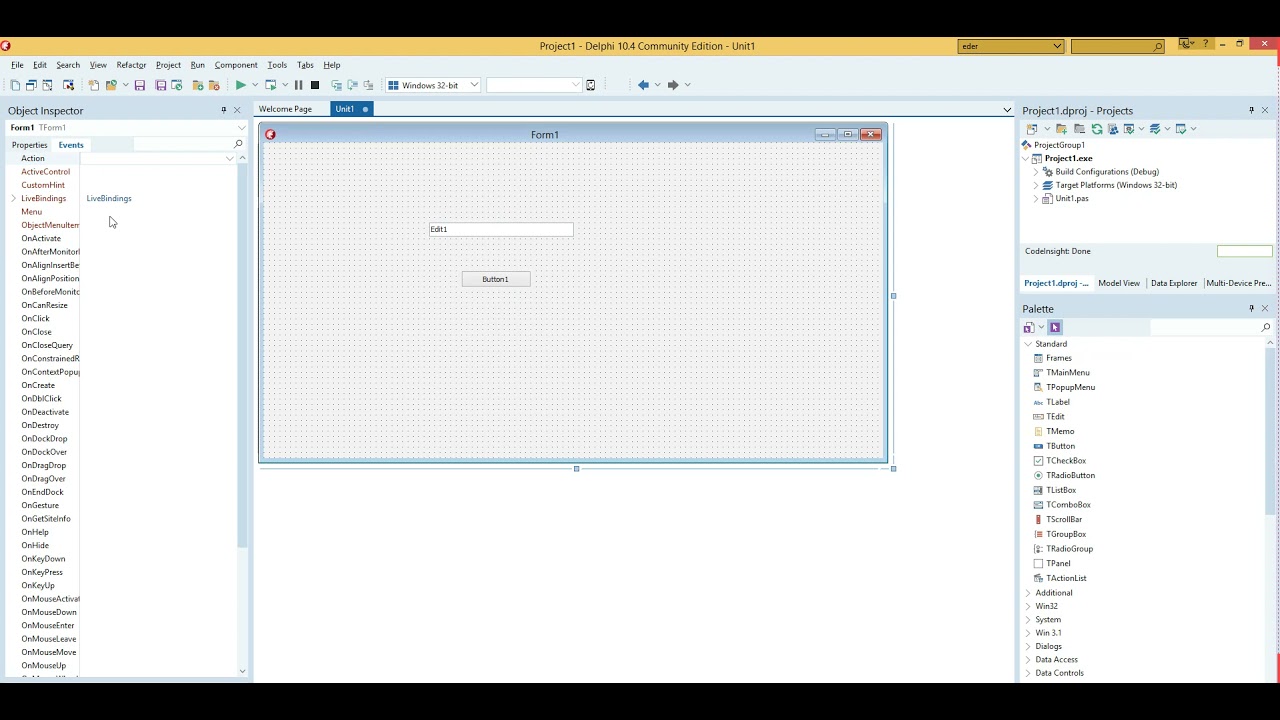The height and width of the screenshot is (720, 1280).
Task: Click the blue Back navigation arrow
Action: (x=643, y=85)
